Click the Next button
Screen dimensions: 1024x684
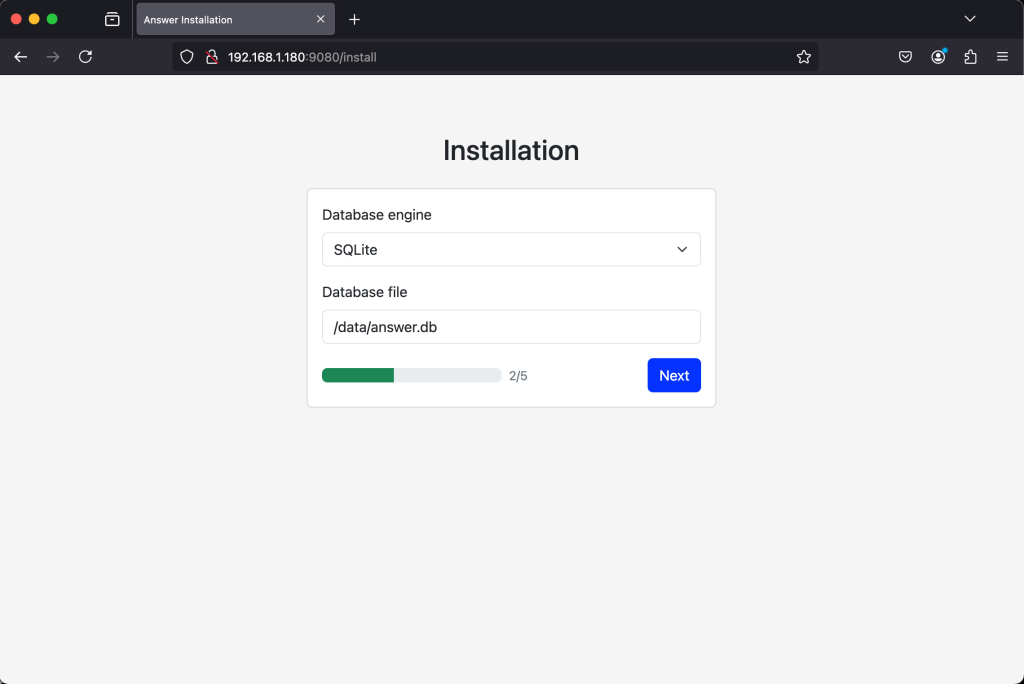(x=674, y=375)
